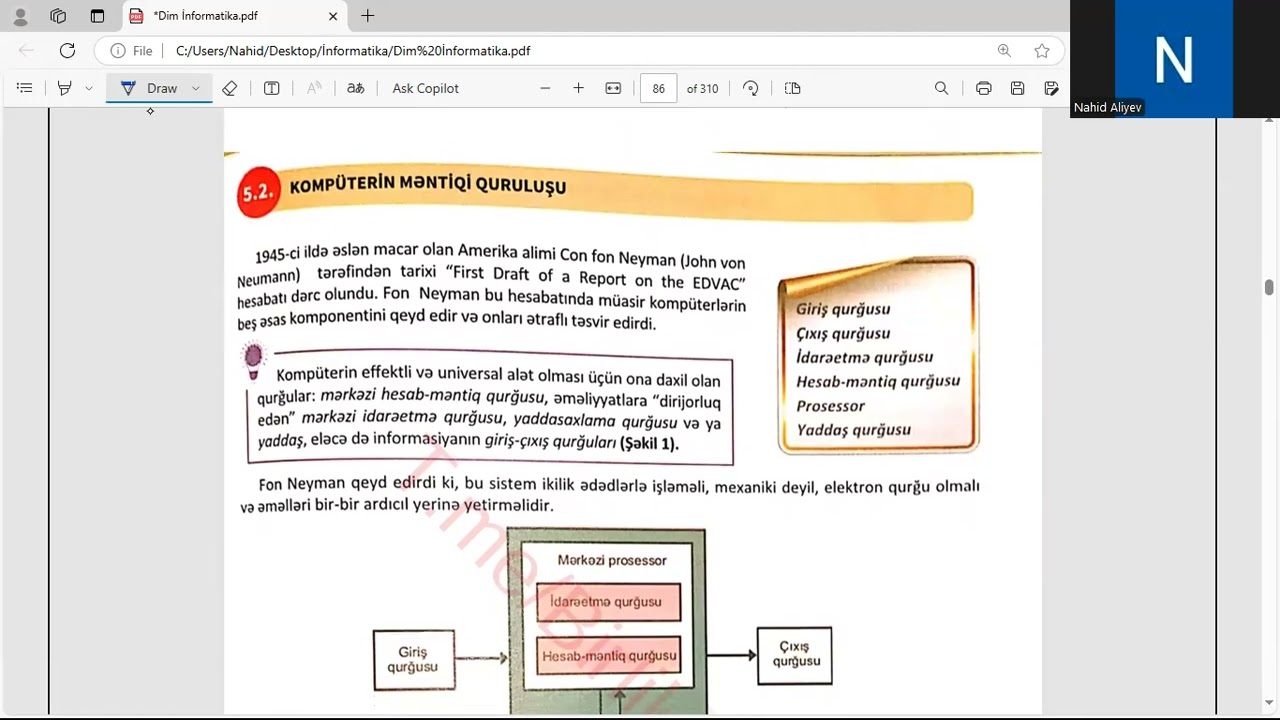Click the Hesab-məntiq qurğusu box in the diagram

(x=609, y=656)
